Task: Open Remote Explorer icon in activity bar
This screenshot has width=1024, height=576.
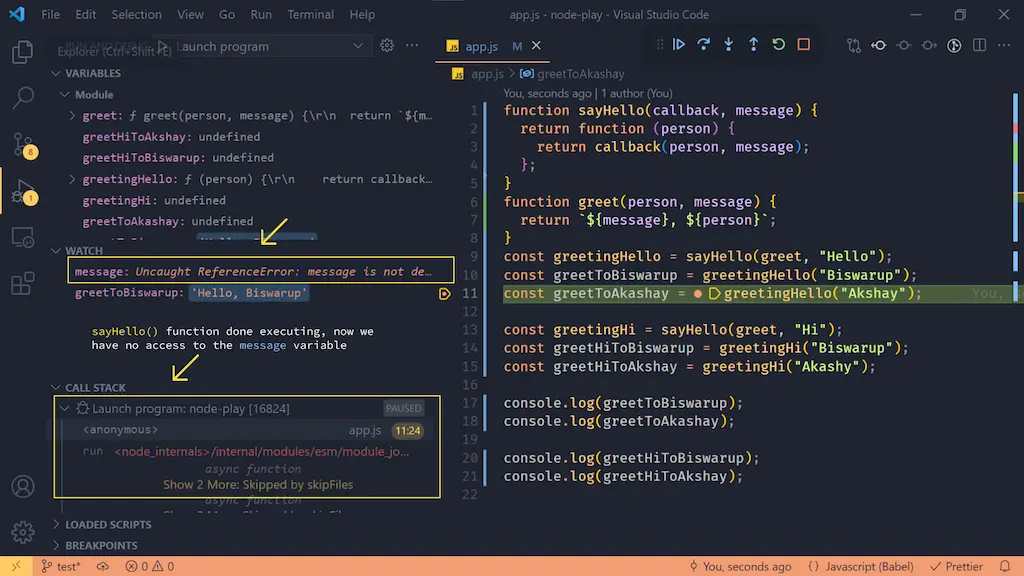Action: pyautogui.click(x=22, y=238)
